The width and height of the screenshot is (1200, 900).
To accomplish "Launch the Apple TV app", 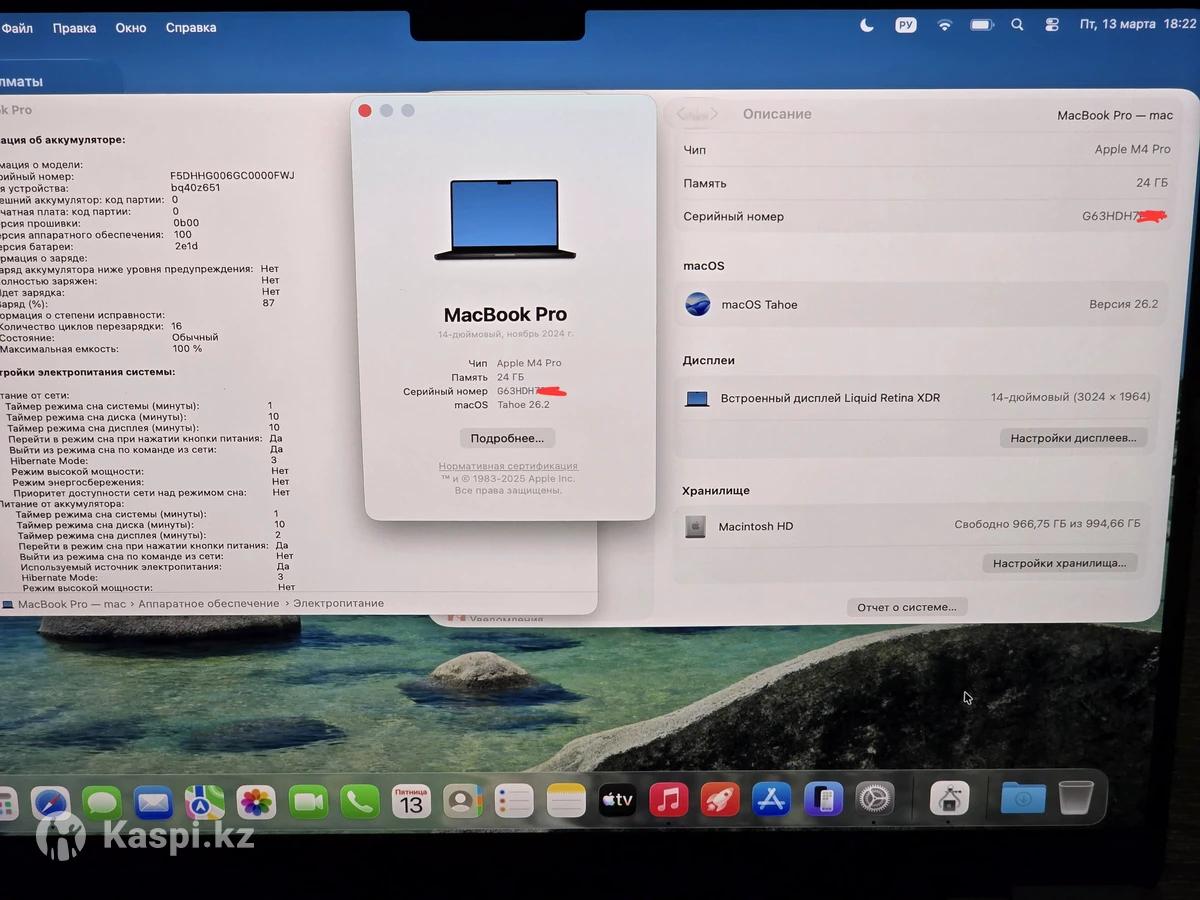I will pos(617,800).
